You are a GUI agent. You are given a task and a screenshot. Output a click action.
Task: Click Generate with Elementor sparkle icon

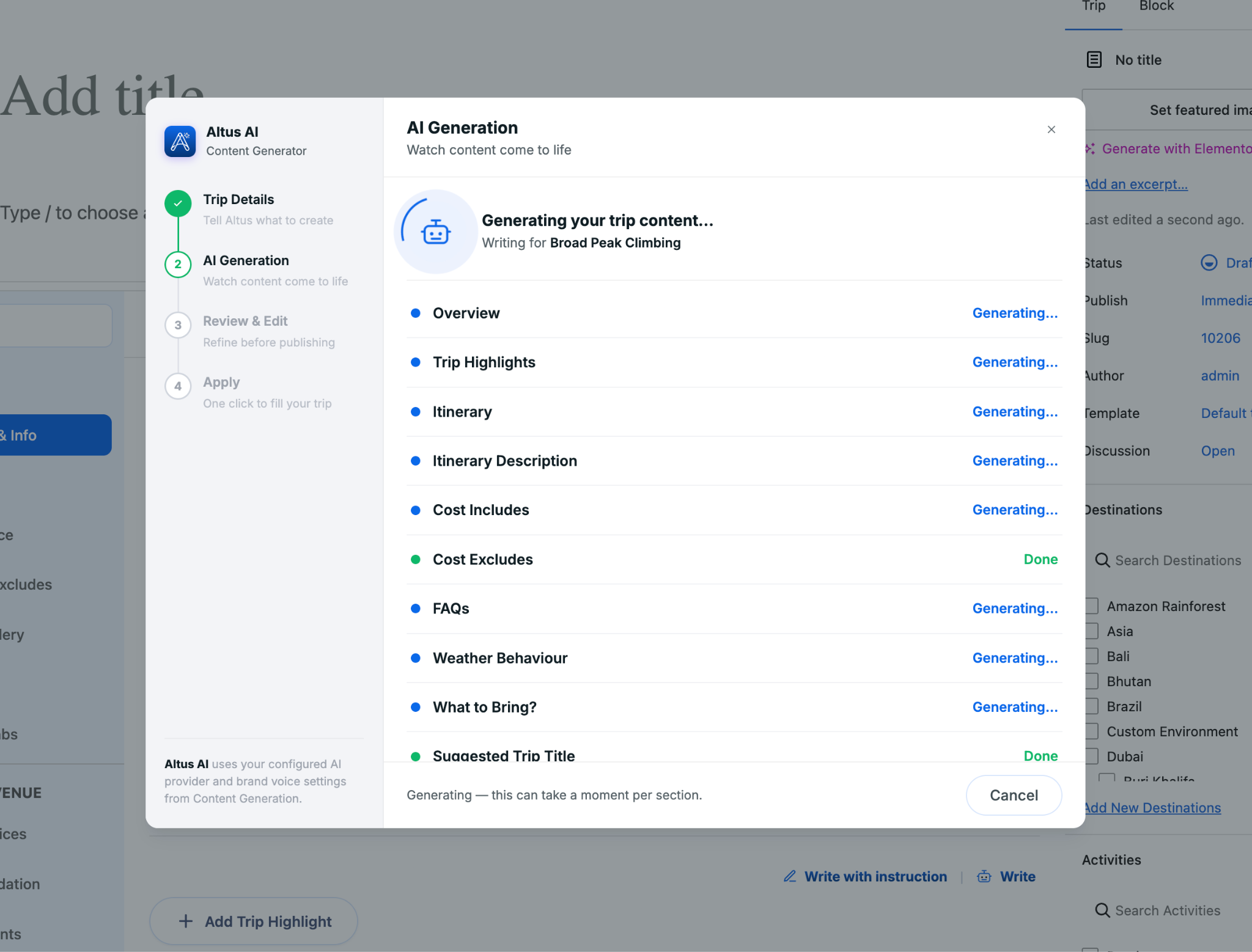(x=1090, y=148)
